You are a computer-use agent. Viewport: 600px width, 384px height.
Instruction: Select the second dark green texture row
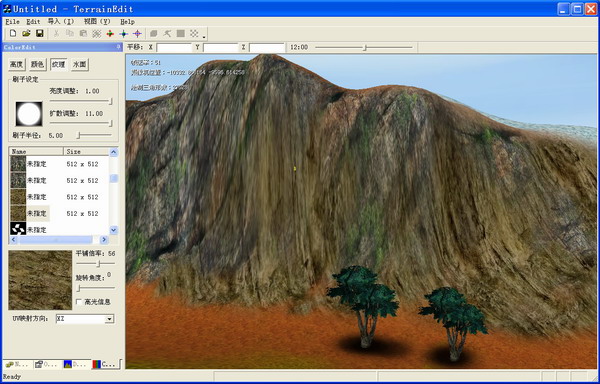click(59, 180)
